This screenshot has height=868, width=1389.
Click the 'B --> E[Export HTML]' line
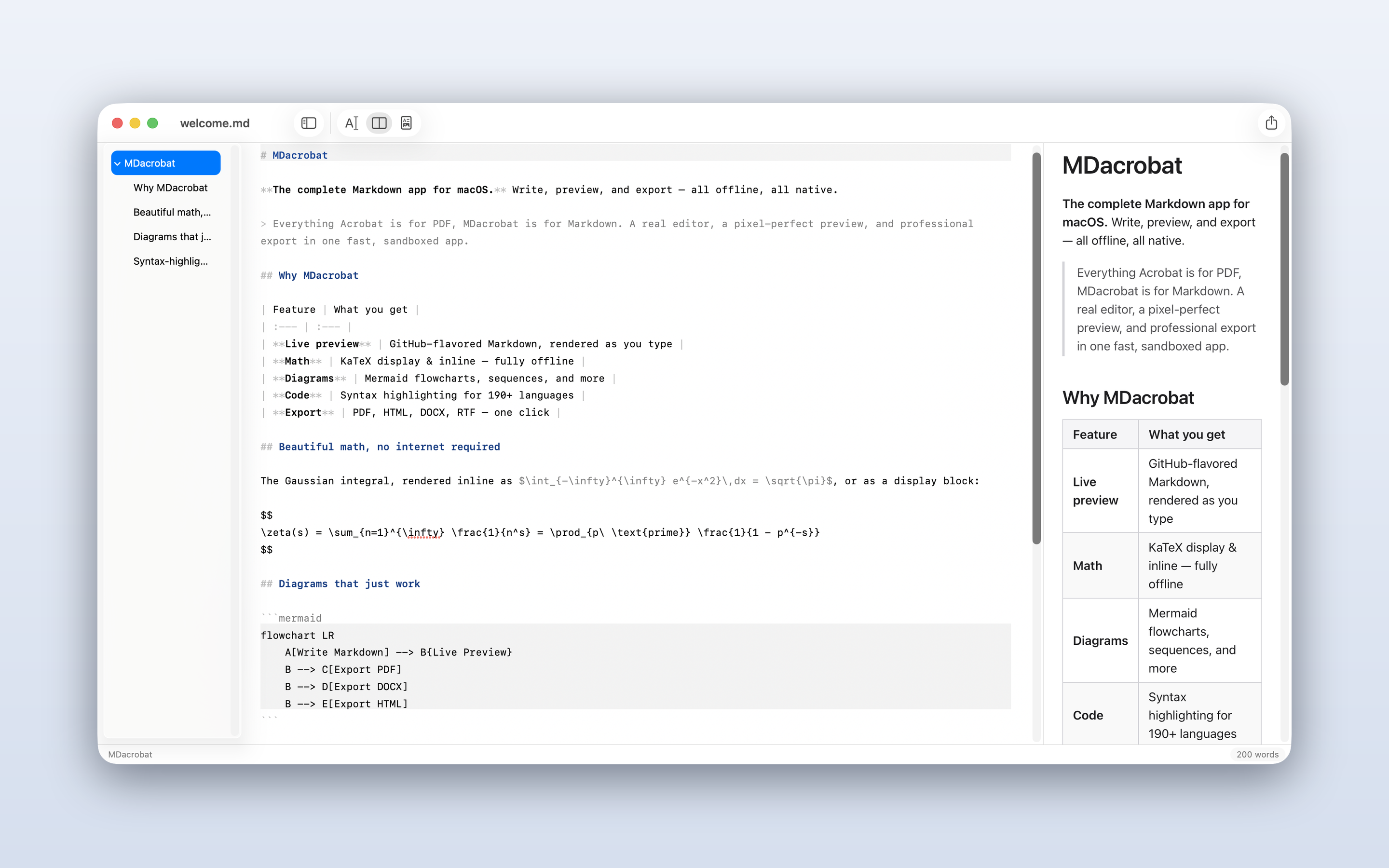point(346,704)
